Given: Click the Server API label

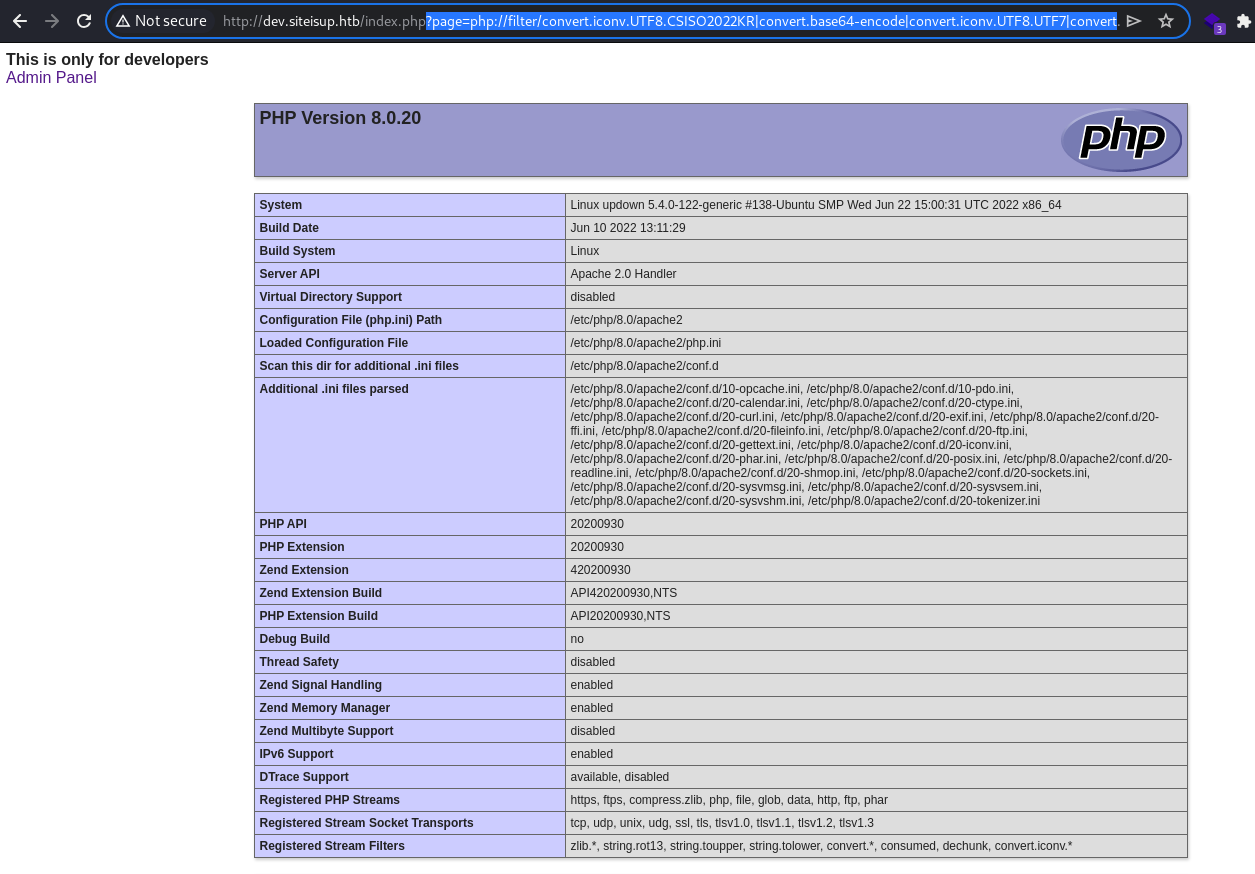Looking at the screenshot, I should [290, 274].
